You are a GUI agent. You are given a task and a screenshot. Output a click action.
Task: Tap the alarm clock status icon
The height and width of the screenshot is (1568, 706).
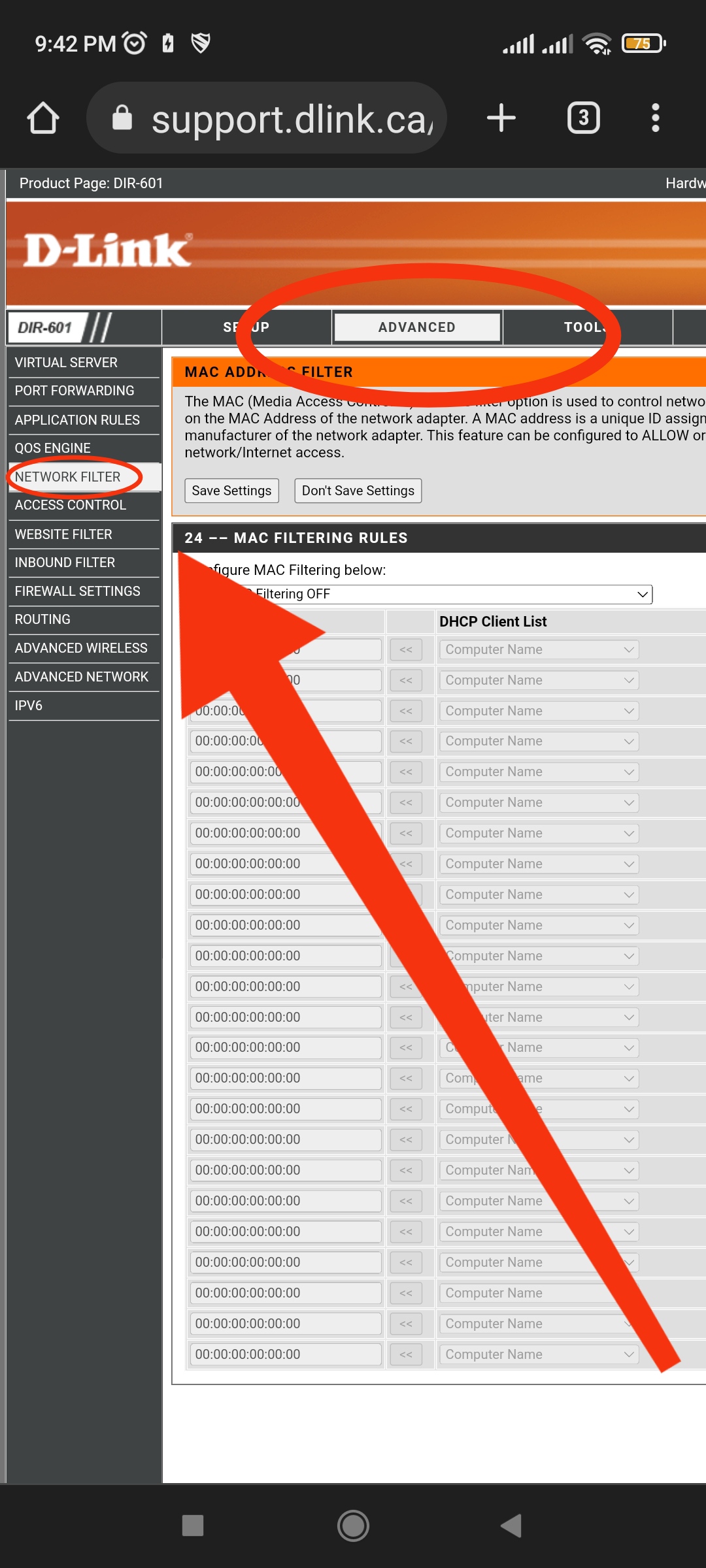135,43
